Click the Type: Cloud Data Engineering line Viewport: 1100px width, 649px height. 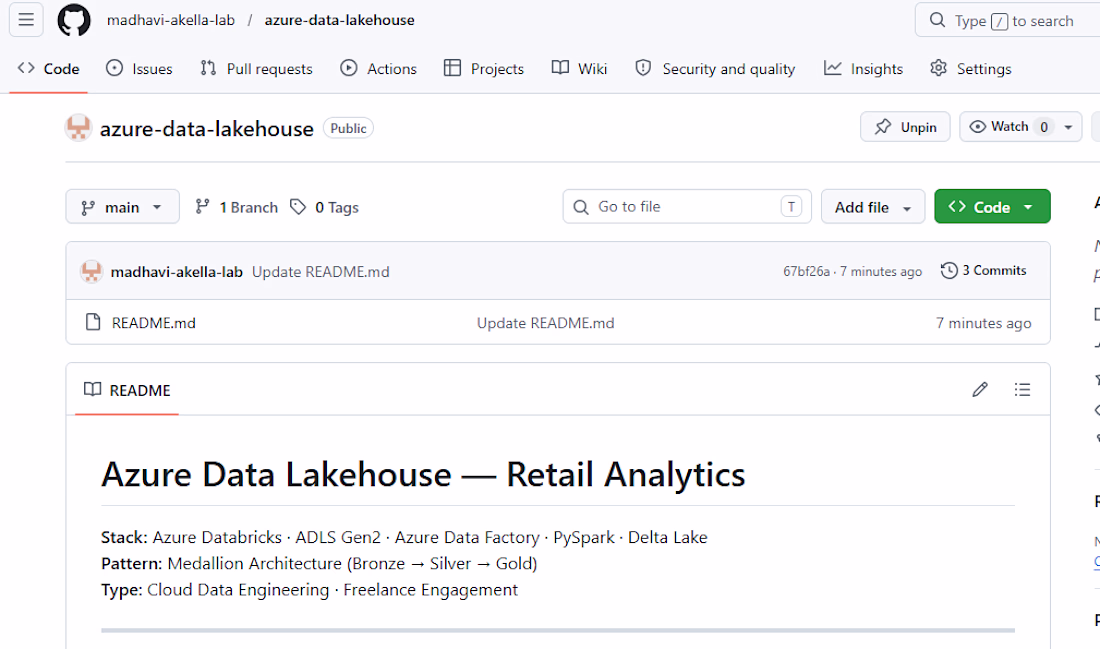pos(309,590)
